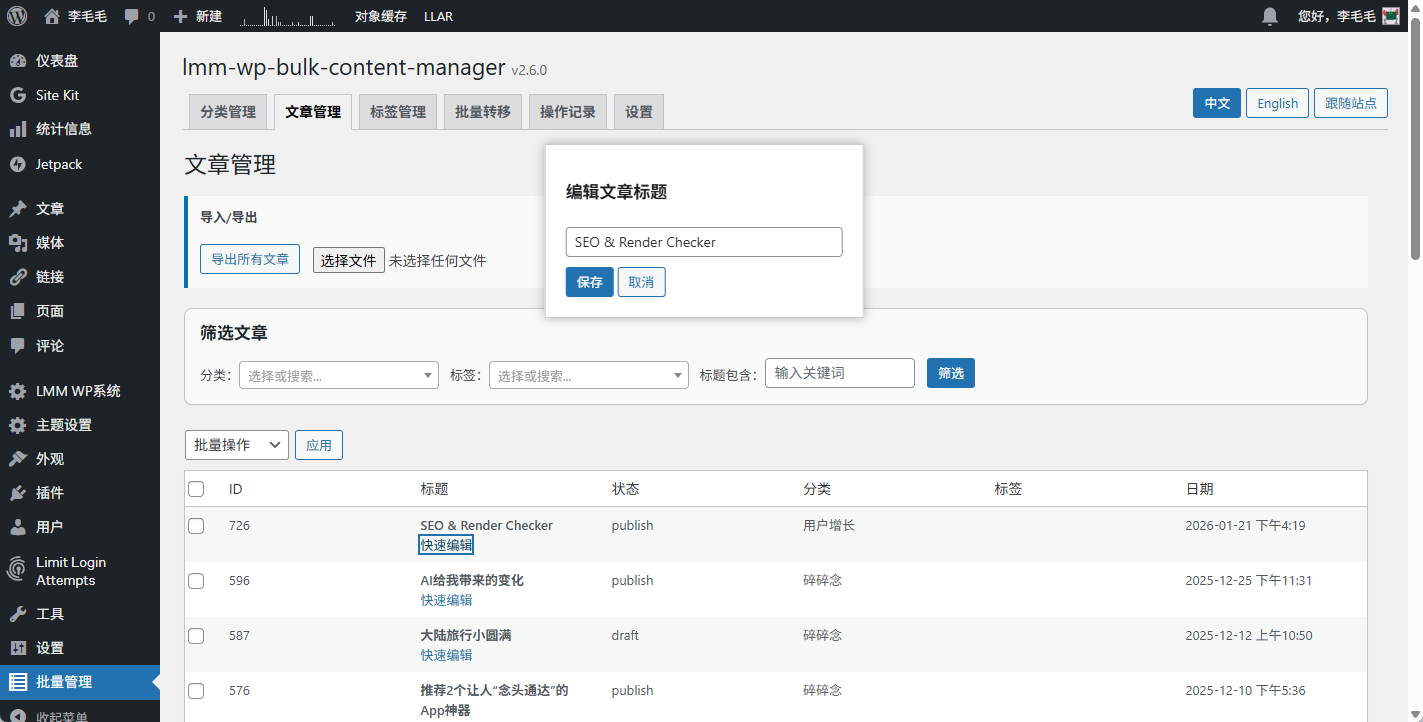Open the bulk actions dropdown
Screen dimensions: 1423x722
(237, 445)
